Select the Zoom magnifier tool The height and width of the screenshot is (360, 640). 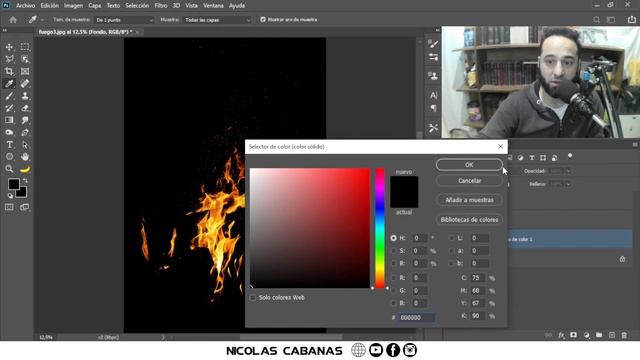click(x=9, y=169)
